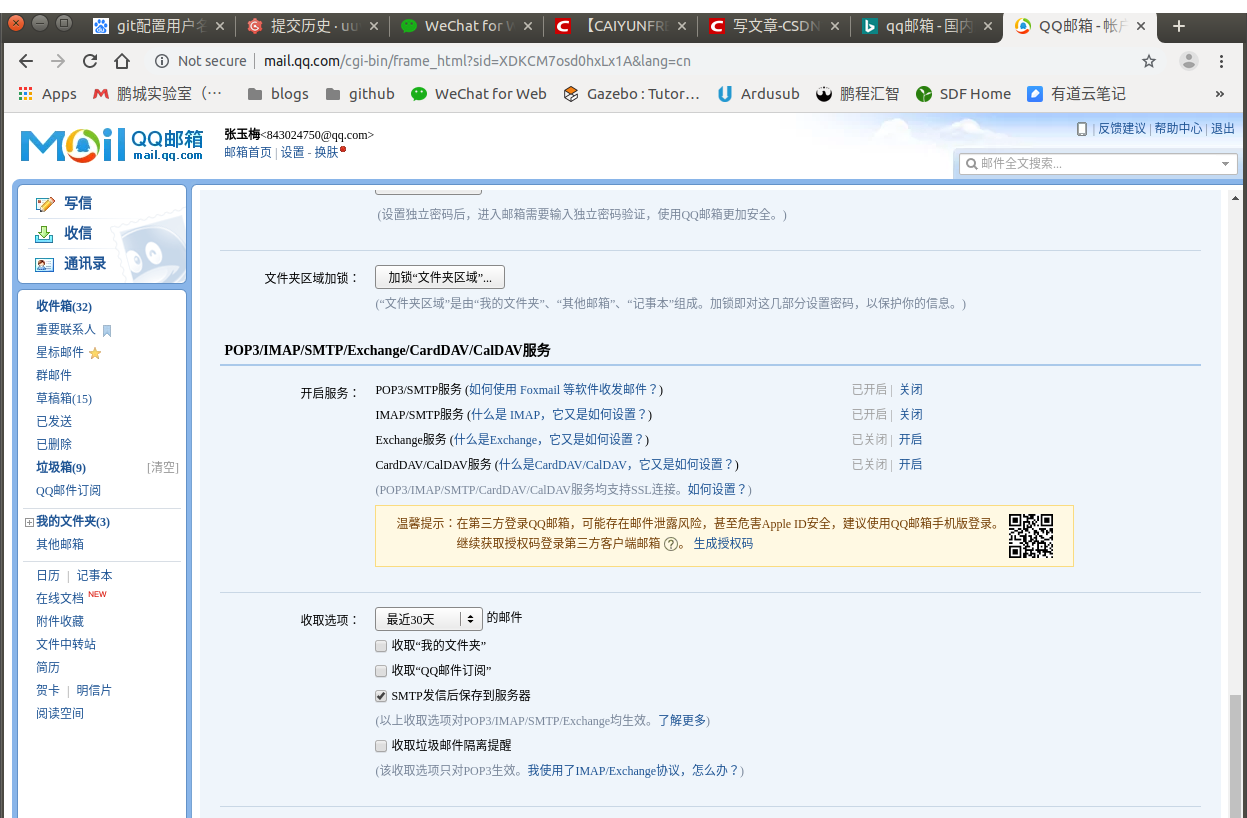
Task: Open Chrome profile avatar icon
Action: (x=1189, y=61)
